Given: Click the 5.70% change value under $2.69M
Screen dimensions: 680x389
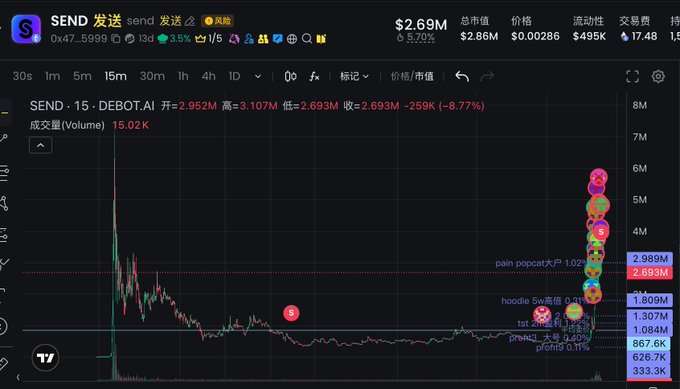Looking at the screenshot, I should point(420,38).
